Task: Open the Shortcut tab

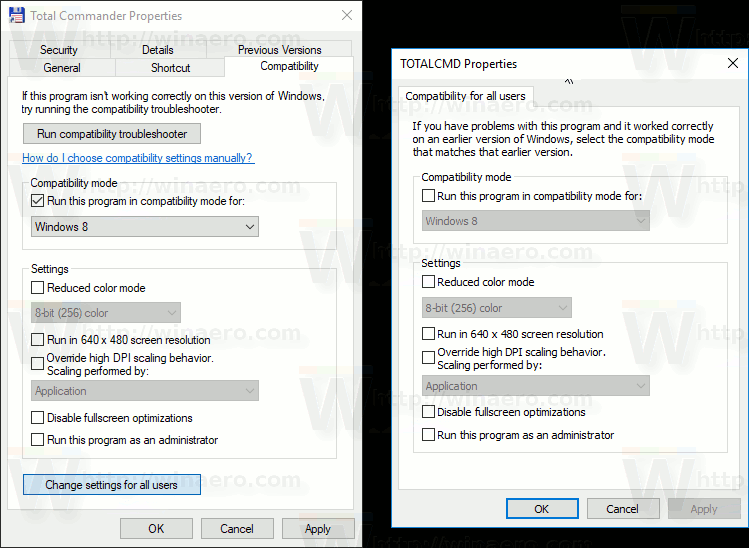Action: tap(171, 68)
